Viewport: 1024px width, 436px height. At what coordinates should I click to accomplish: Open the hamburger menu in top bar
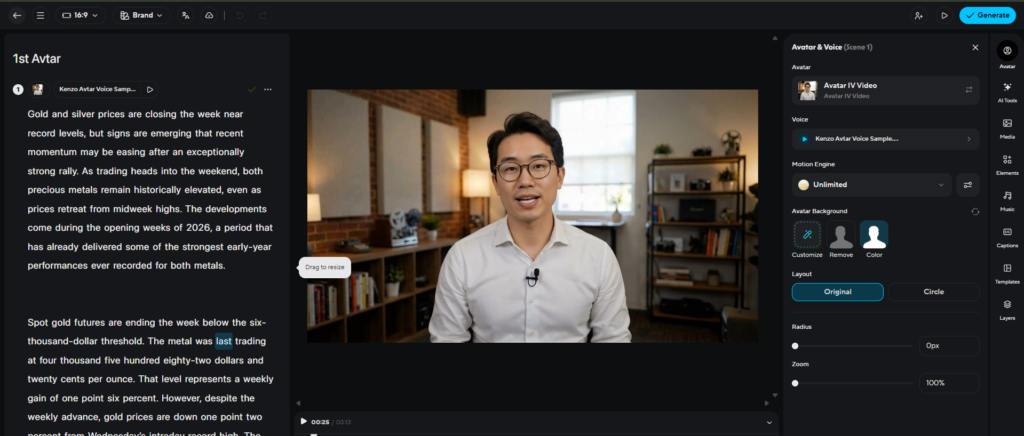[x=40, y=16]
